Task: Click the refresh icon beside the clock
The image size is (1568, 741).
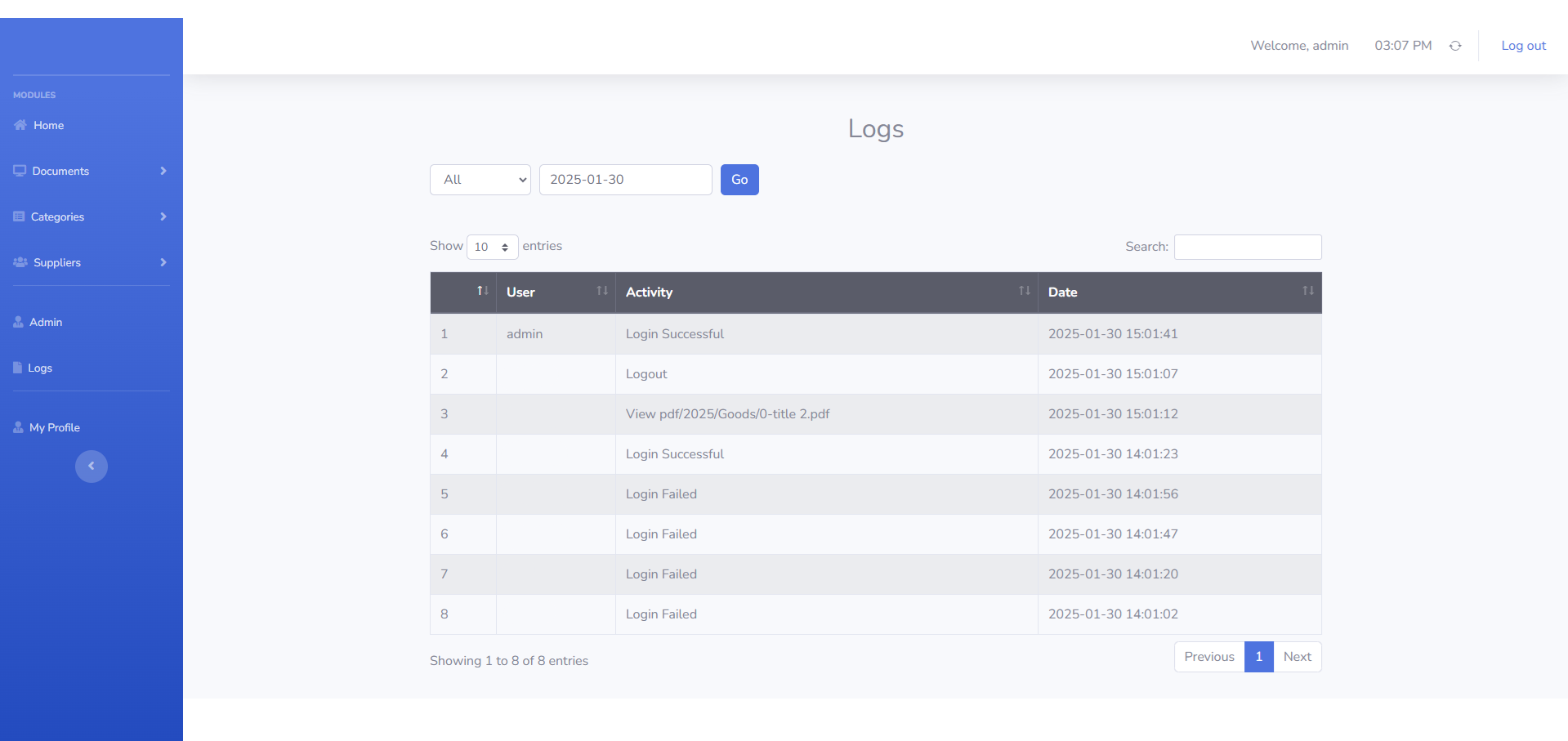Action: (x=1455, y=46)
